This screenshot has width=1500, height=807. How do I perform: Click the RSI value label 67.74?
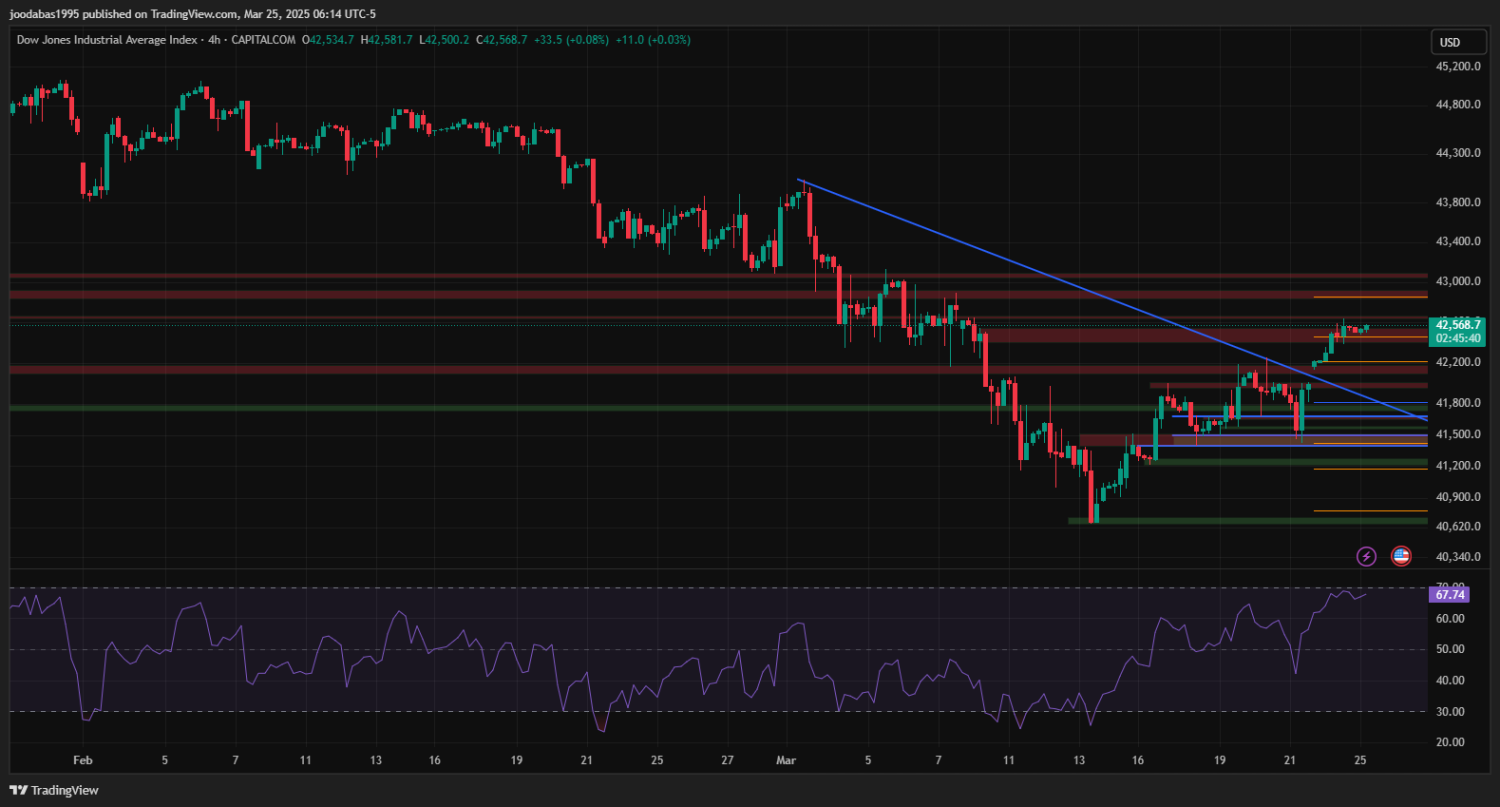pos(1449,595)
